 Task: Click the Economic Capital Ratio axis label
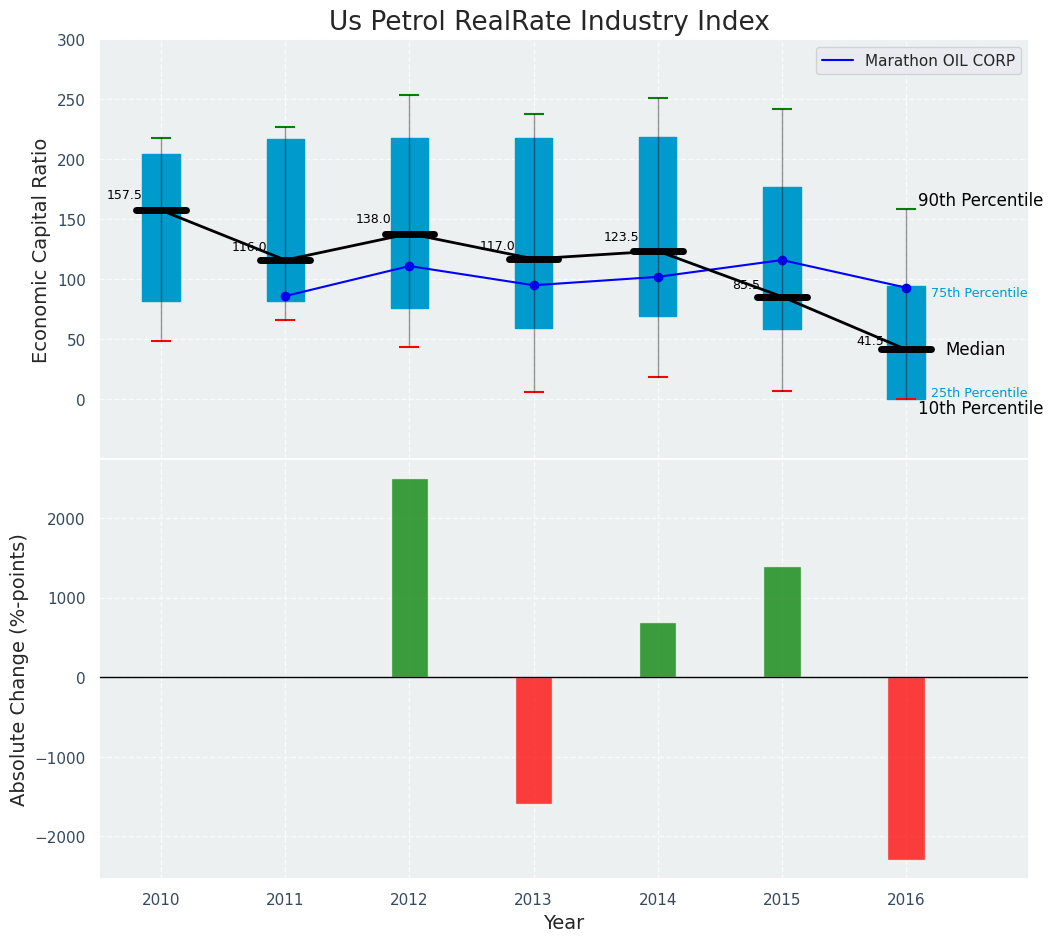pos(41,250)
